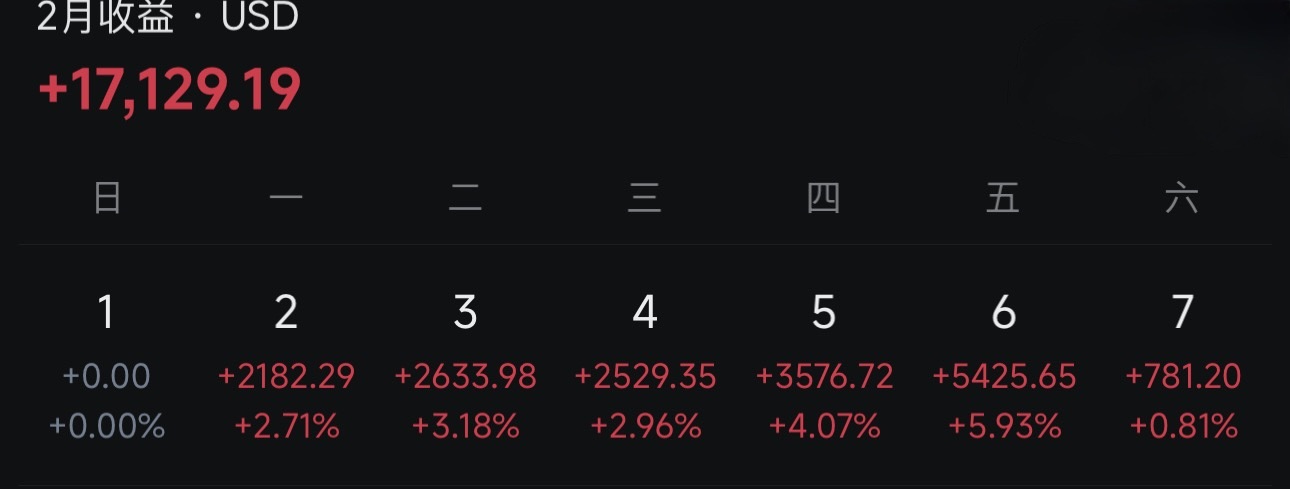Image resolution: width=1290 pixels, height=489 pixels.
Task: Tap the gray +0.00 profit value
Action: [x=107, y=377]
